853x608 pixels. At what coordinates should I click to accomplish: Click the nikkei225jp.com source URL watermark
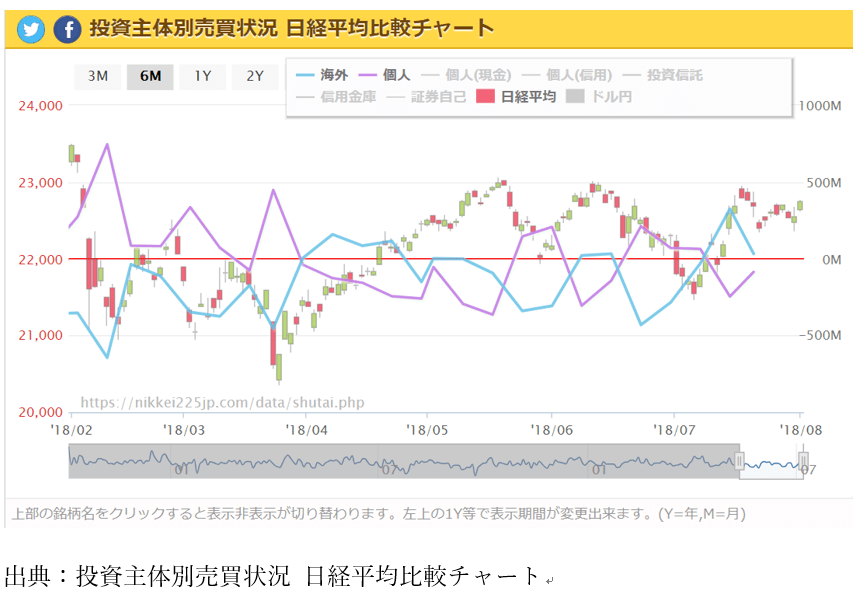coord(221,402)
